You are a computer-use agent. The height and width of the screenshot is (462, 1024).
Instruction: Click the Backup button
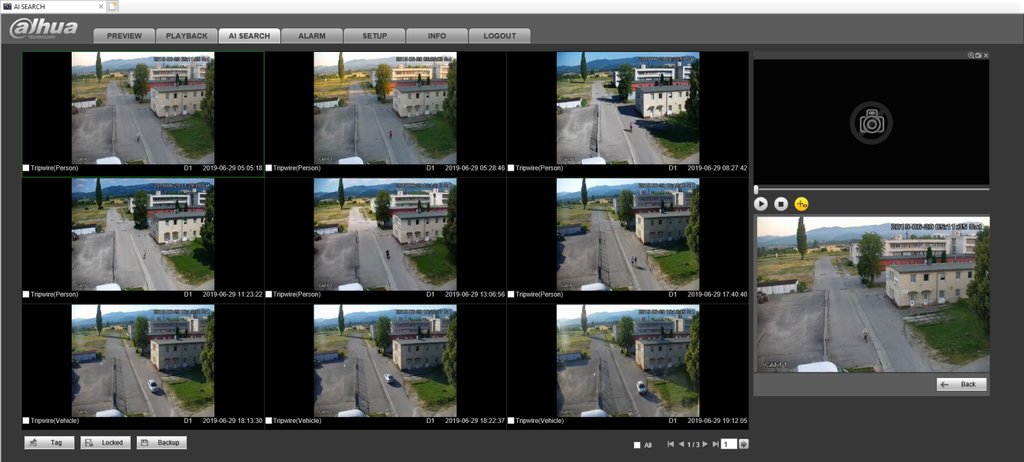tap(161, 442)
